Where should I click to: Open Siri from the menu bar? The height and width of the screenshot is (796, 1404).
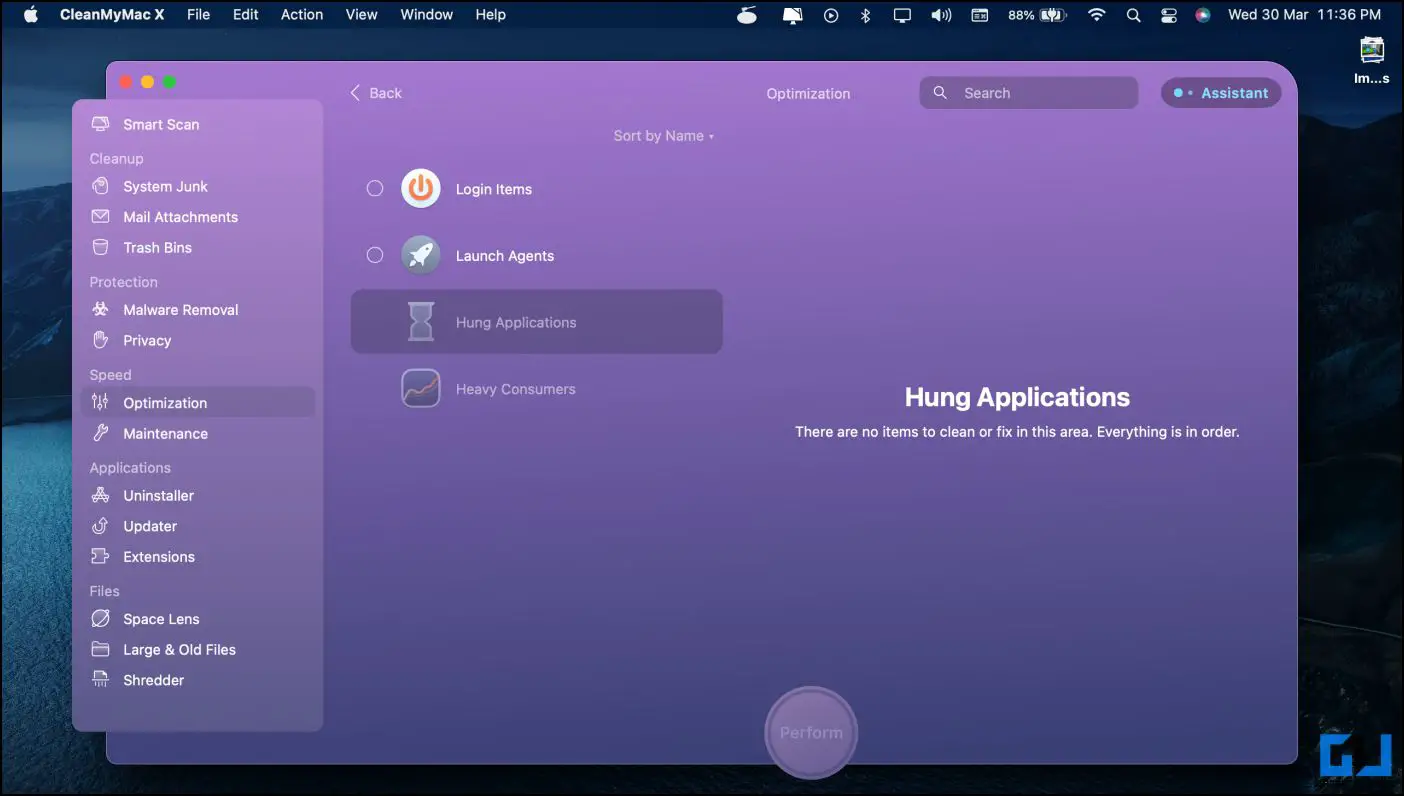[x=1203, y=15]
